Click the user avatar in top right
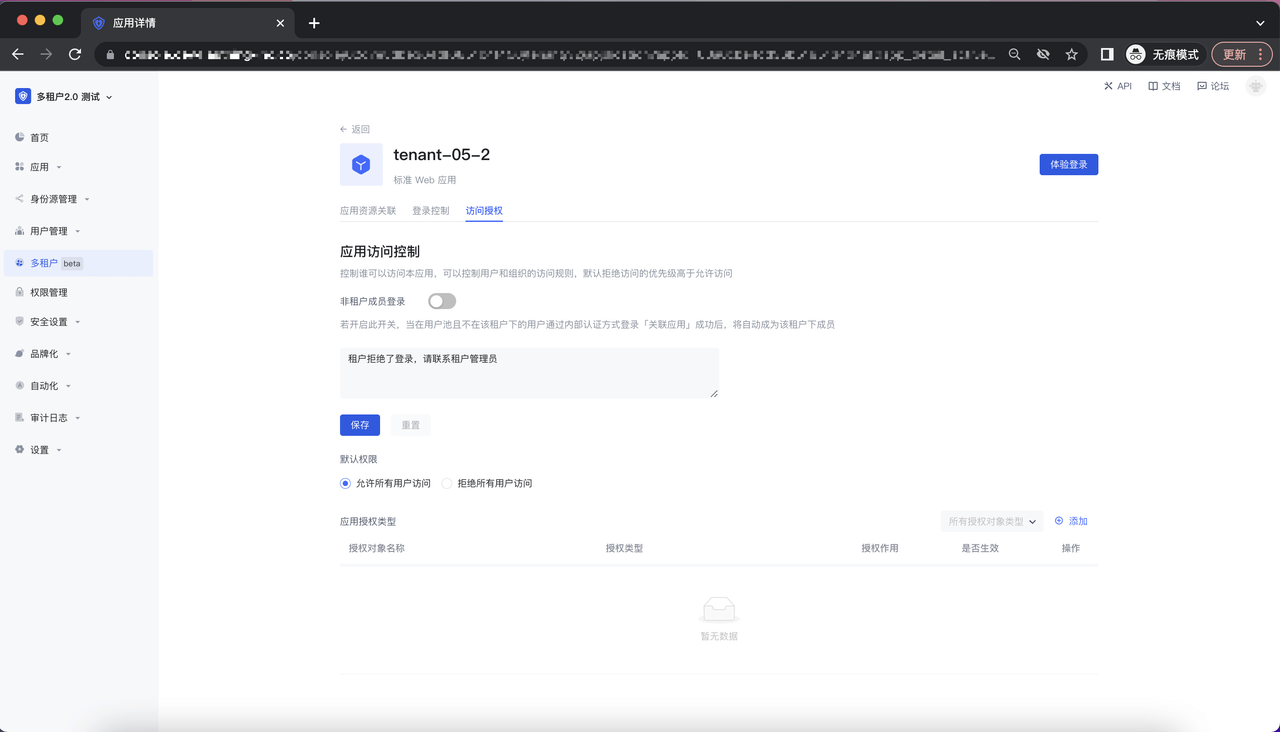The height and width of the screenshot is (732, 1280). (1255, 87)
